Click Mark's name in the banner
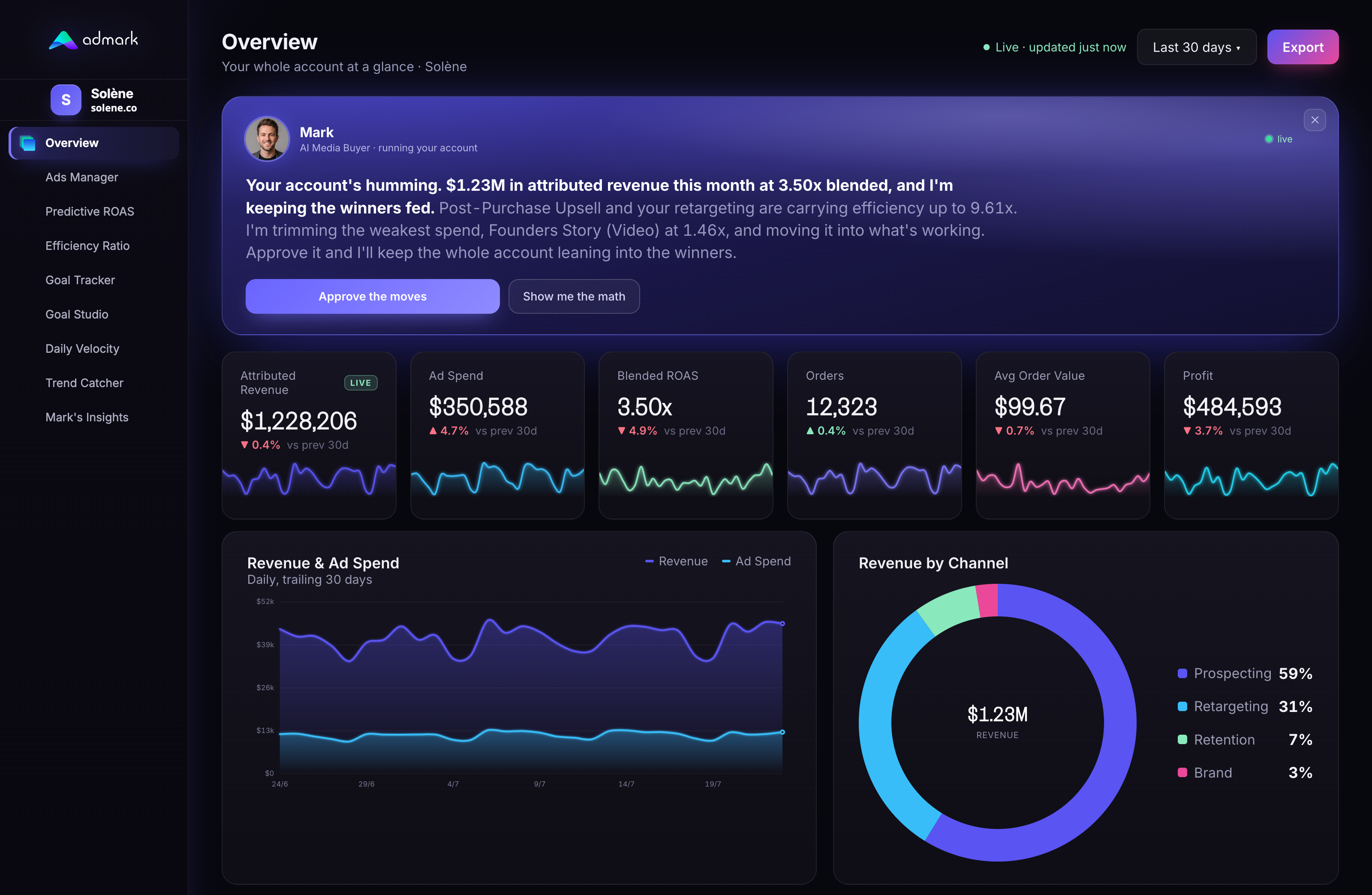The image size is (1372, 895). click(316, 132)
